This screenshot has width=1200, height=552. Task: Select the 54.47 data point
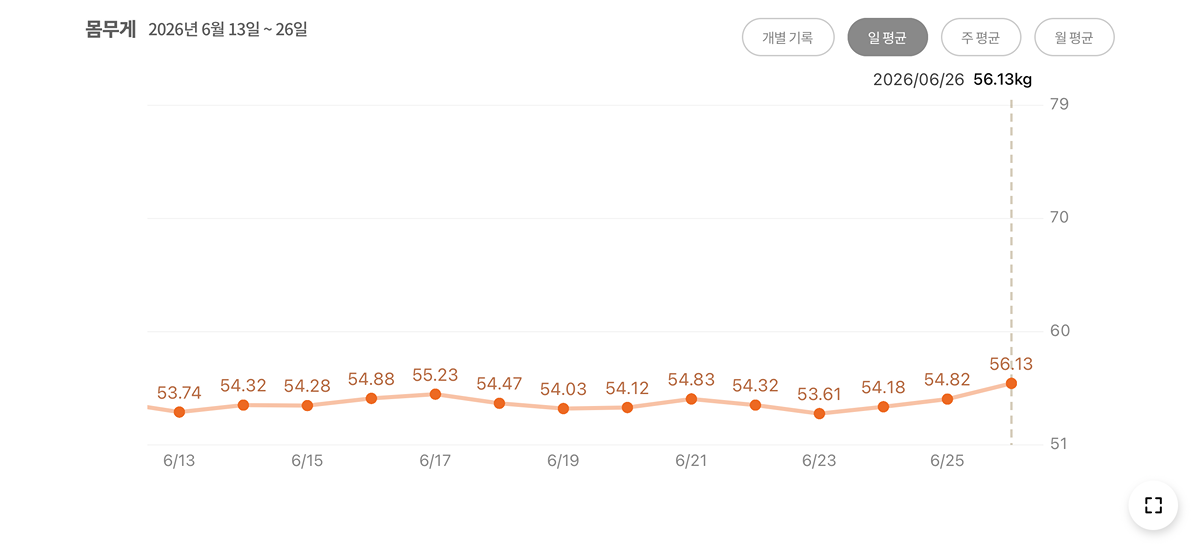[499, 403]
